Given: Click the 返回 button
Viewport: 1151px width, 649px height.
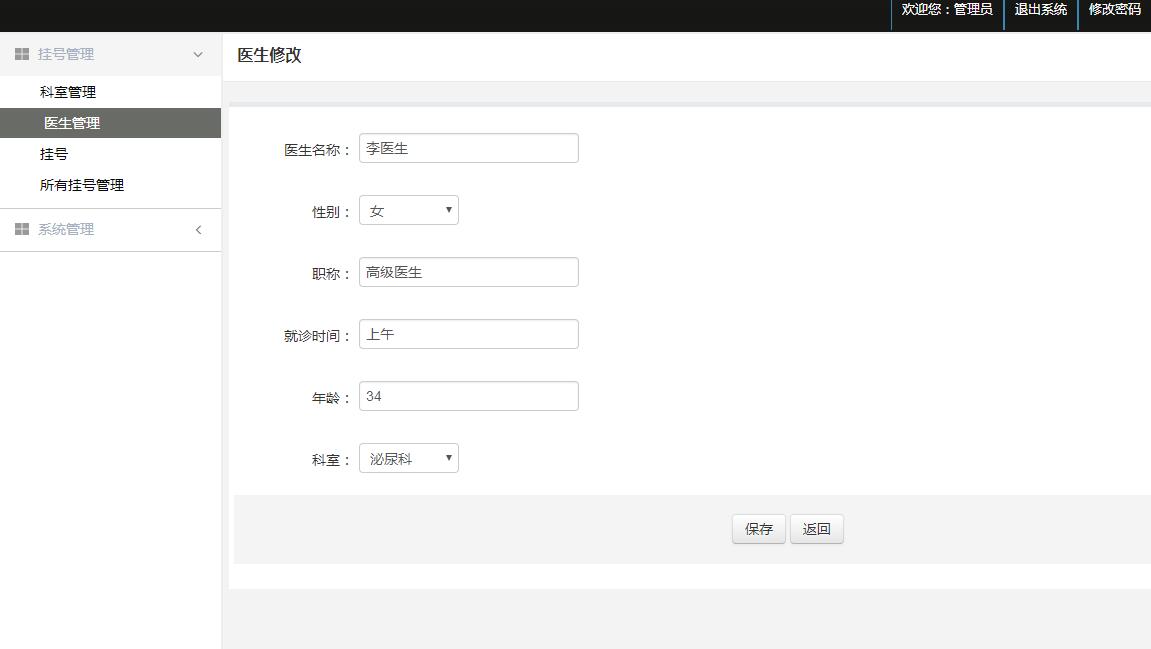Looking at the screenshot, I should click(x=816, y=529).
